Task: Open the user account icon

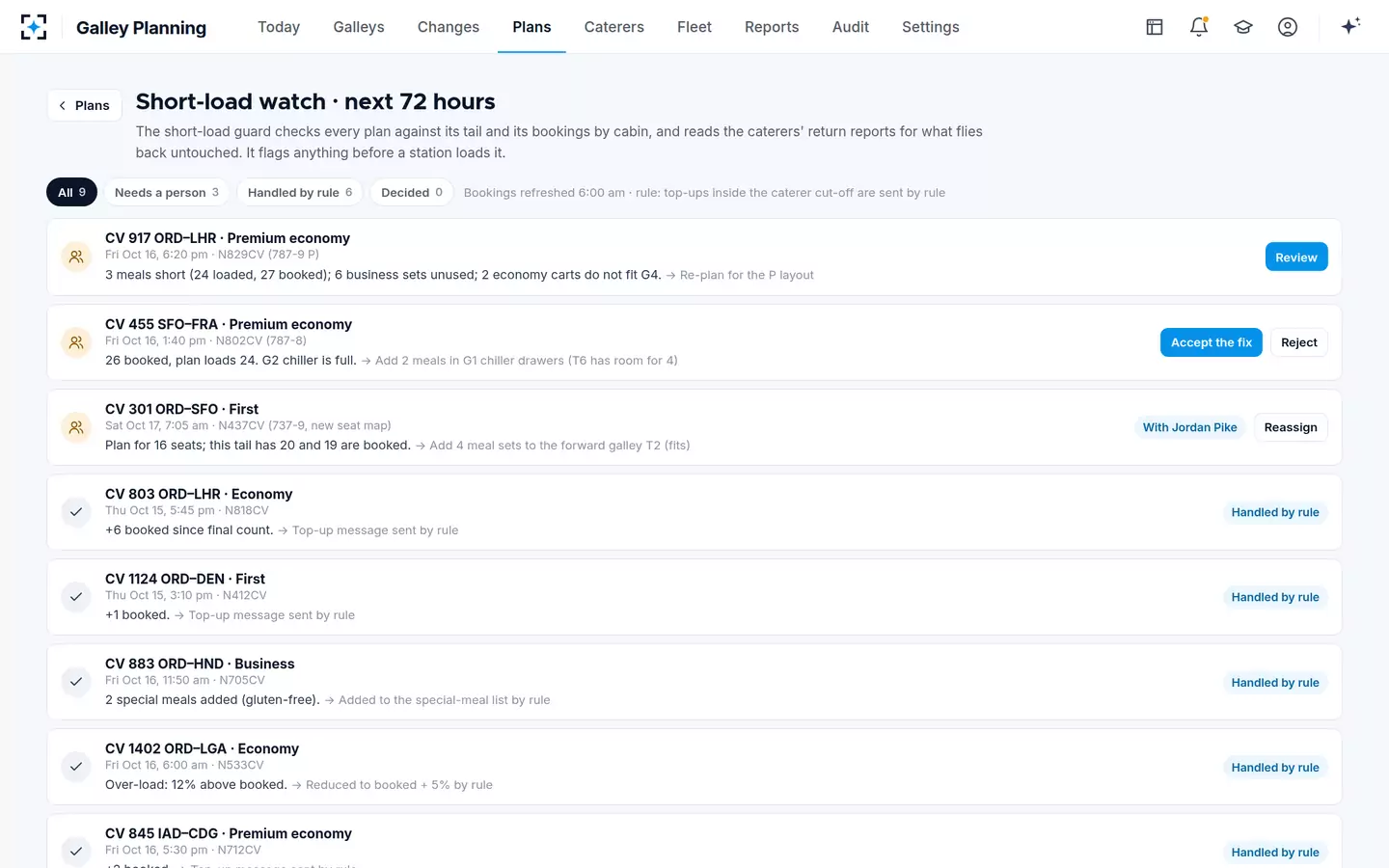Action: point(1288,27)
